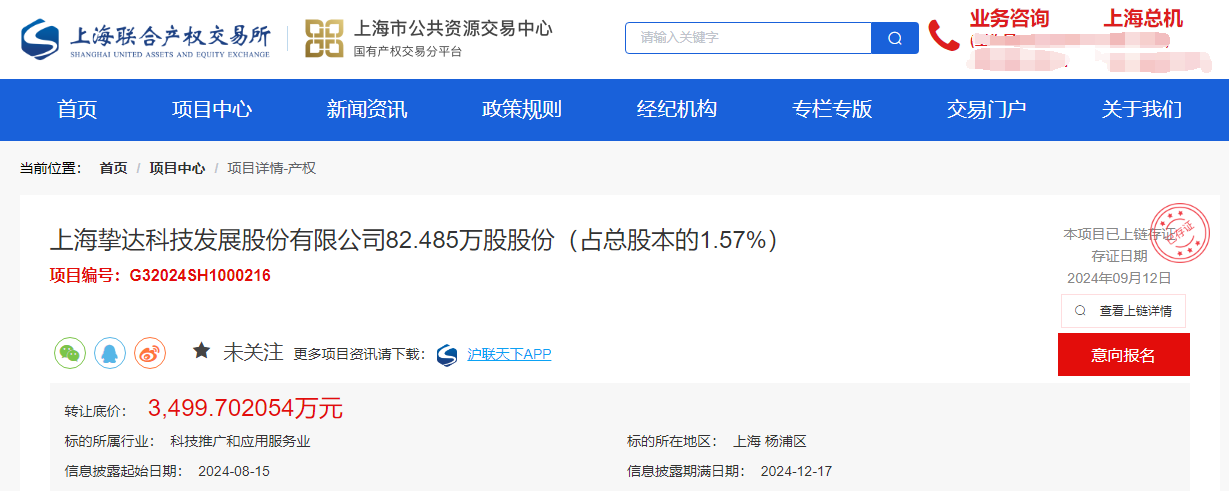Image resolution: width=1229 pixels, height=491 pixels.
Task: Open the 项目中心 navigation menu
Action: click(212, 110)
